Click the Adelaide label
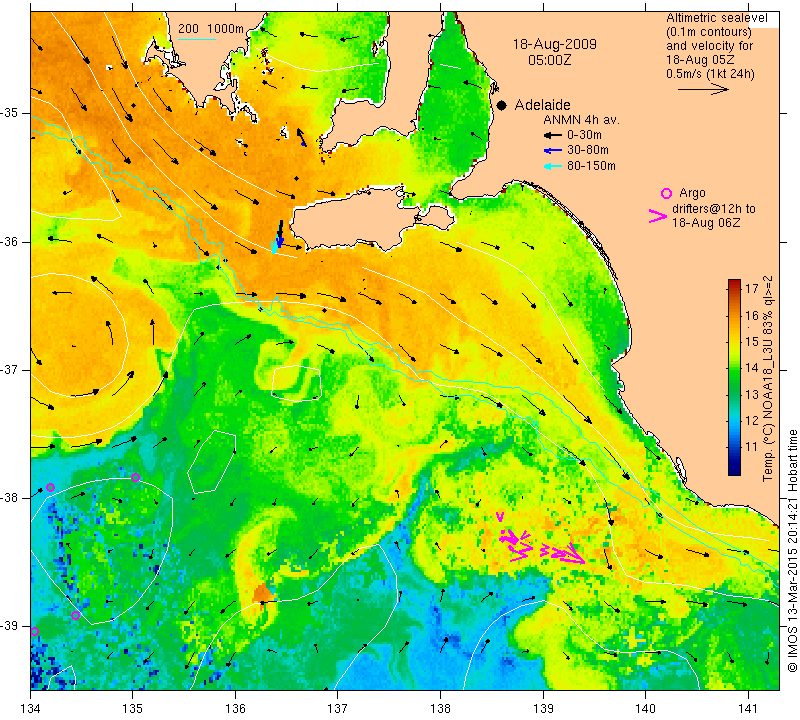Image resolution: width=800 pixels, height=720 pixels. coord(542,105)
